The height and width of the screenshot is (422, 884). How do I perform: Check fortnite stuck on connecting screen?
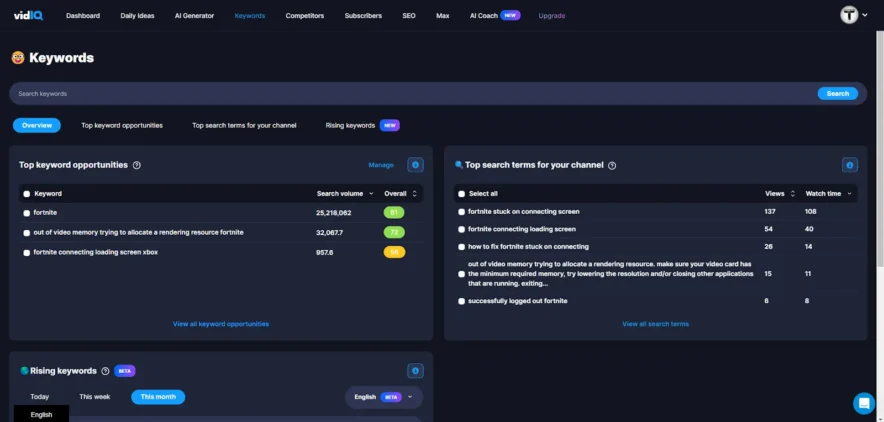(461, 212)
